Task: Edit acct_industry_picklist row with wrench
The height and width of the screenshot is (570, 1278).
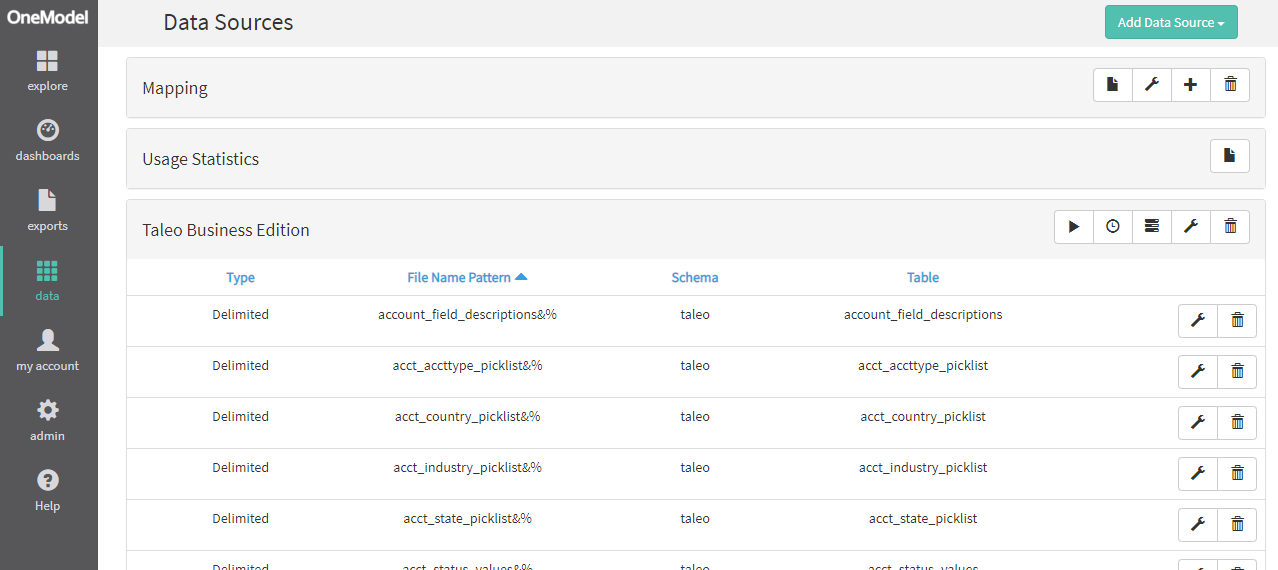Action: pos(1198,474)
